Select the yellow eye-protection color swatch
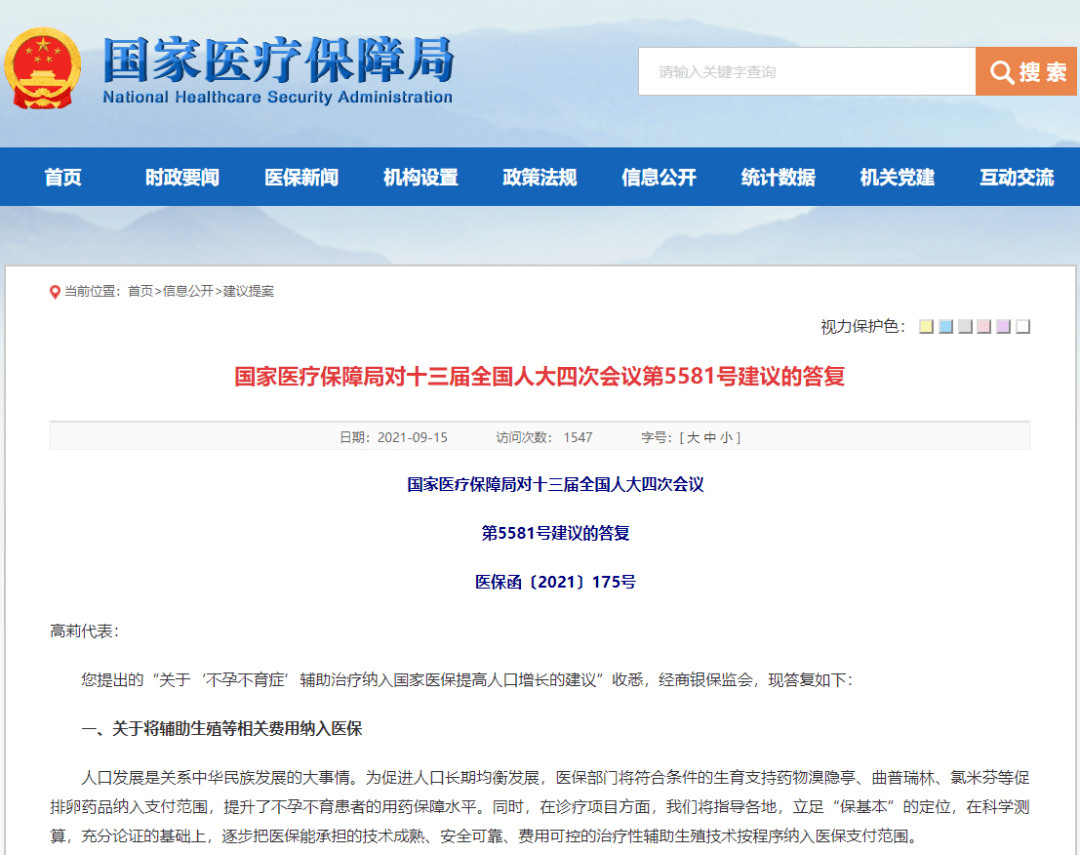 tap(926, 327)
